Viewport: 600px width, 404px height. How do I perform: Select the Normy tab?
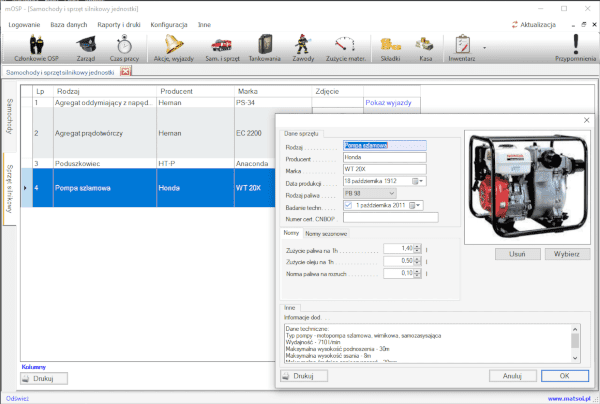291,233
